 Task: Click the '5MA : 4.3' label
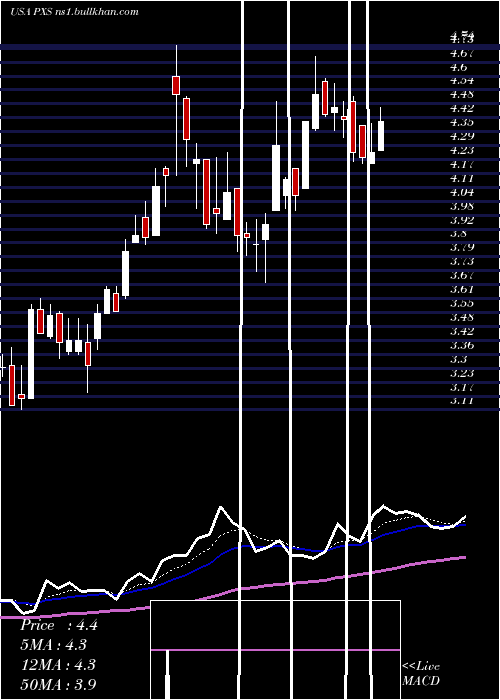pos(54,645)
